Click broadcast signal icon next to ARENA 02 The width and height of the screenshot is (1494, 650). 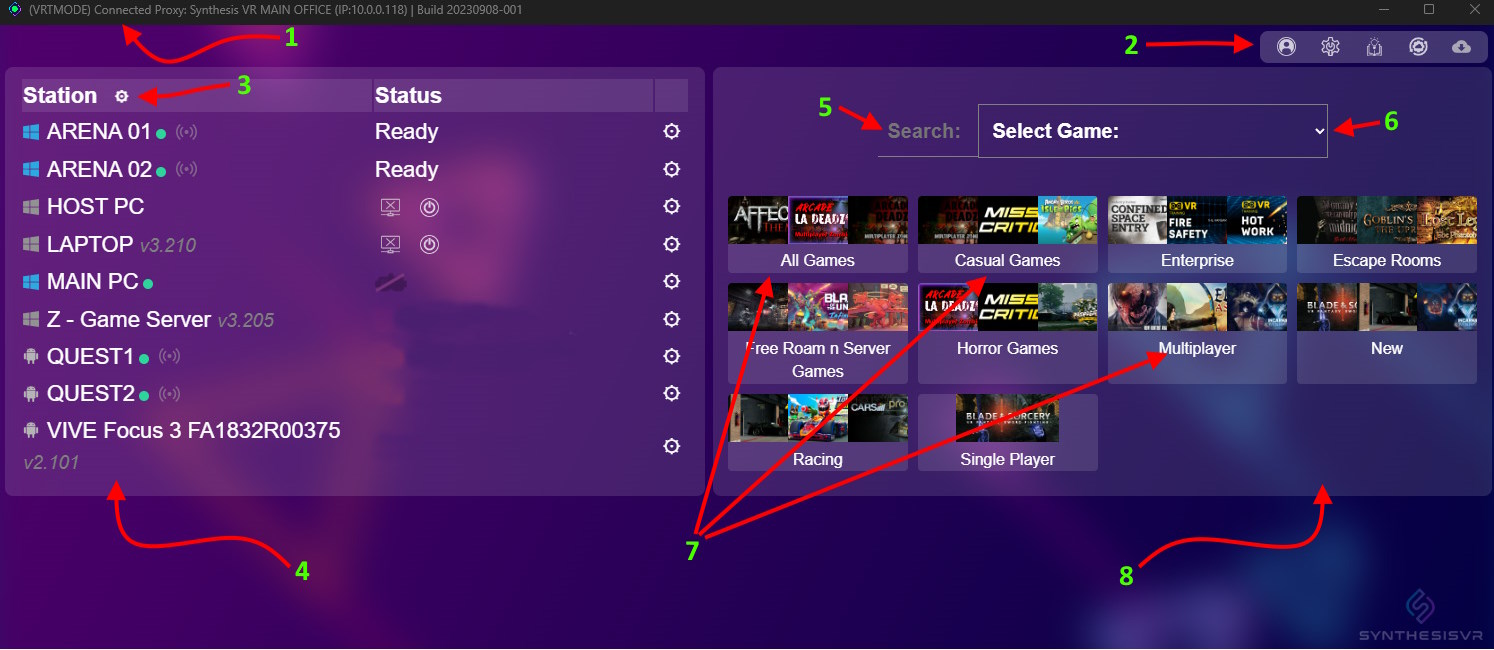click(x=186, y=170)
